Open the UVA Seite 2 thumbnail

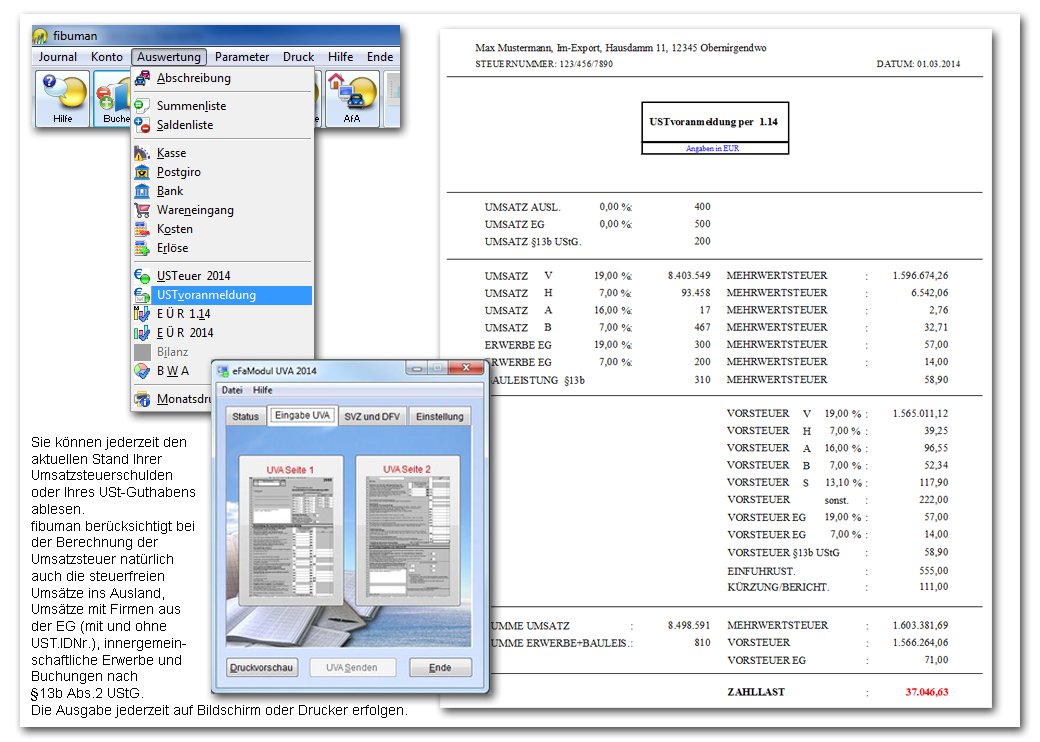pos(407,530)
